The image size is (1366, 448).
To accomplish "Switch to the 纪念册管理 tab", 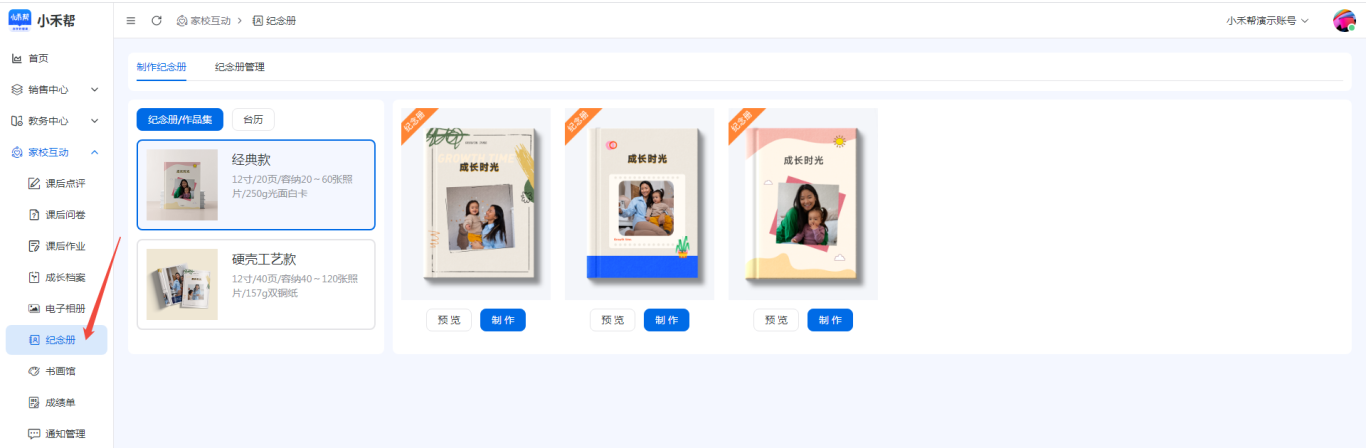I will point(240,67).
